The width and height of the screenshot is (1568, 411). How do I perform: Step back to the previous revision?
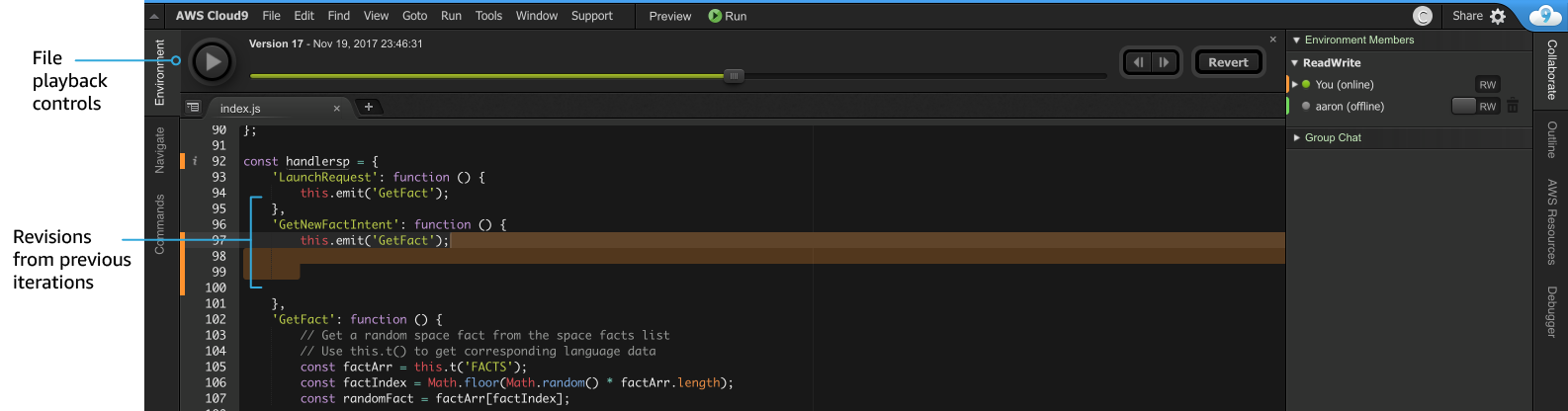click(1139, 62)
